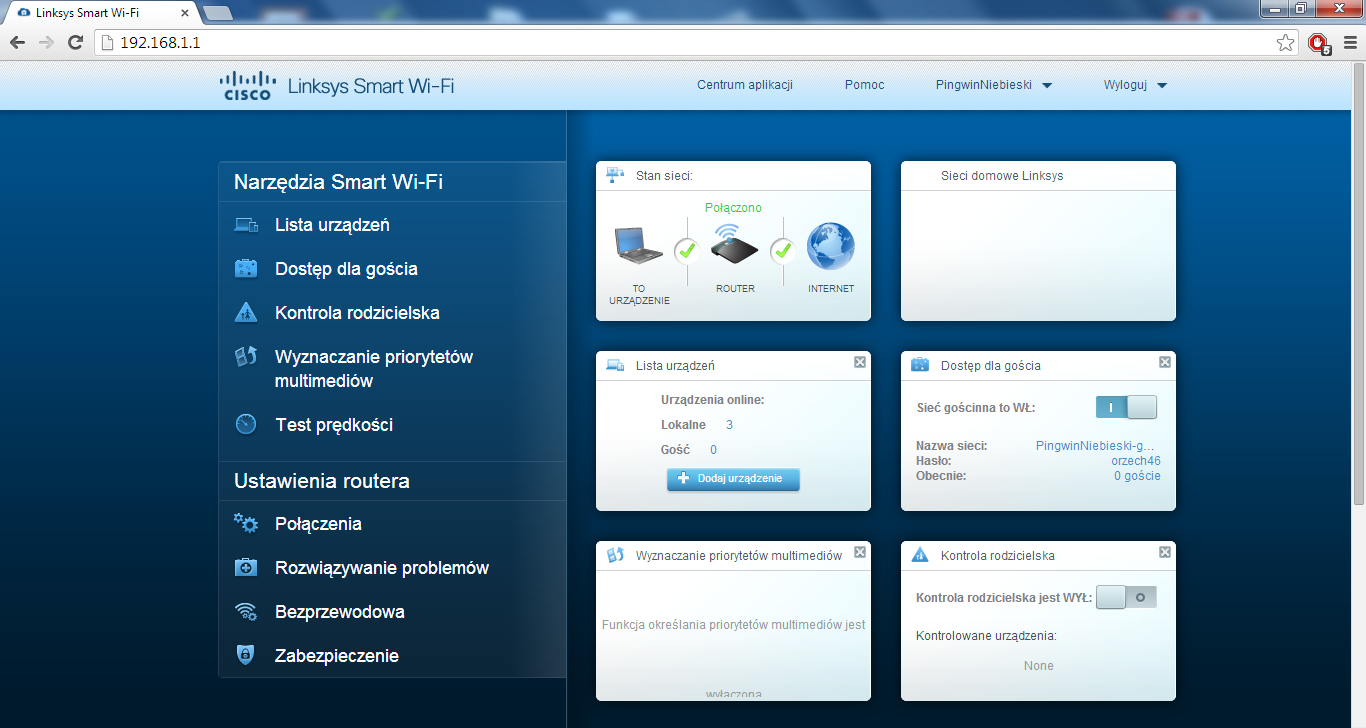Expand the PingwinNiebieski dropdown
This screenshot has width=1366, height=728.
click(994, 85)
